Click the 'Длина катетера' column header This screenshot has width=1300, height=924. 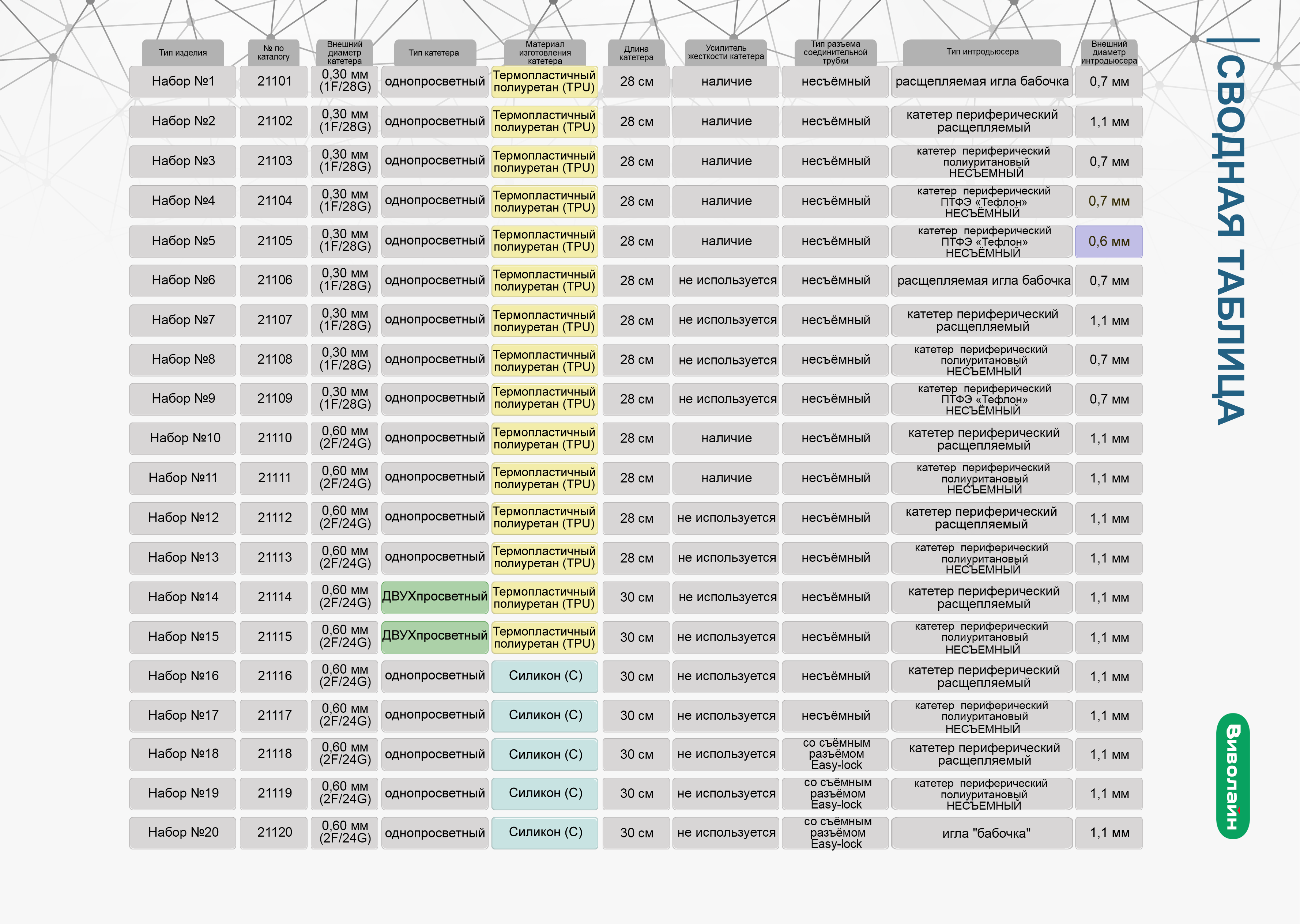pyautogui.click(x=636, y=52)
